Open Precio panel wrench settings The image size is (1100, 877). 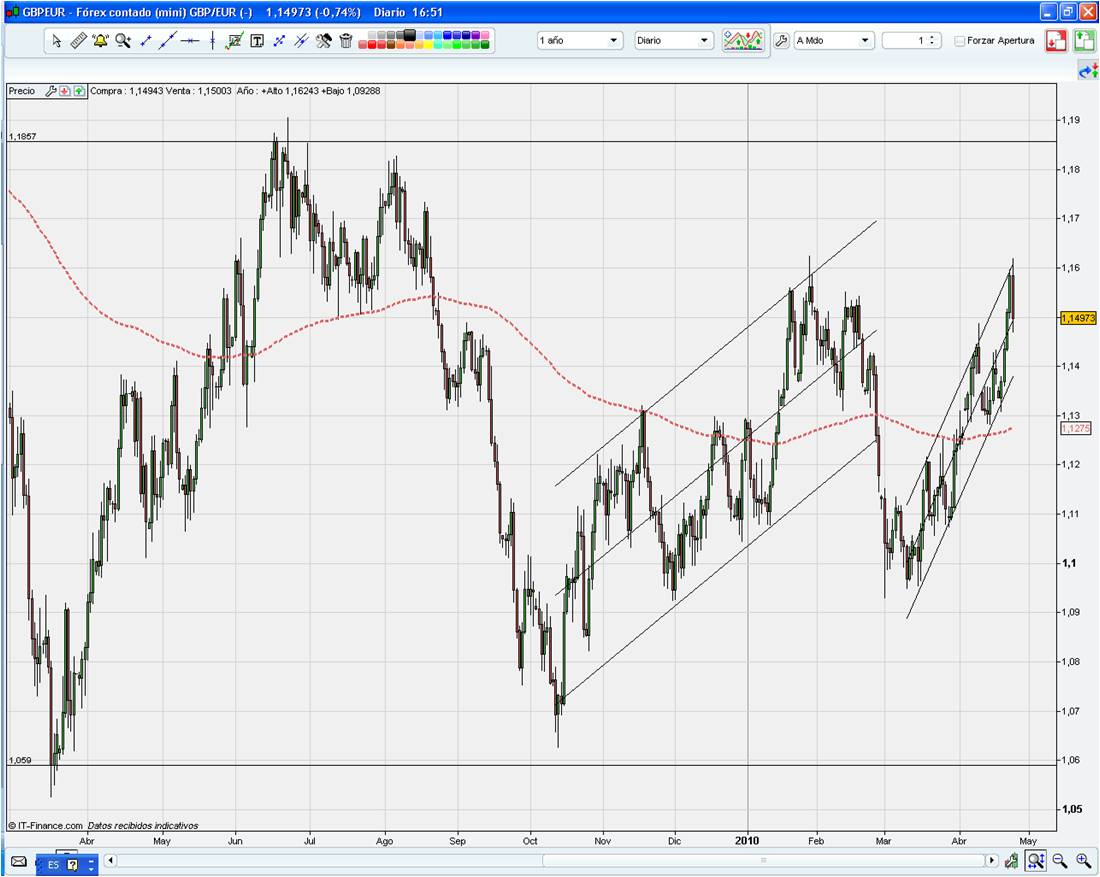(x=51, y=91)
